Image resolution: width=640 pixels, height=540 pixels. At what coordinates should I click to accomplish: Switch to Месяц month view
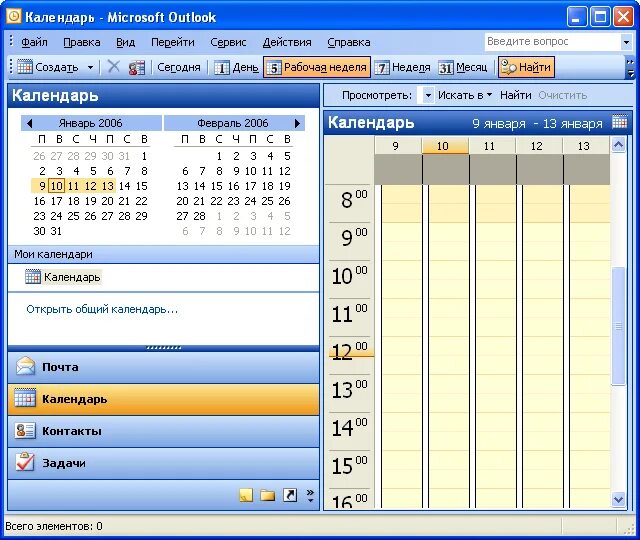[x=463, y=67]
